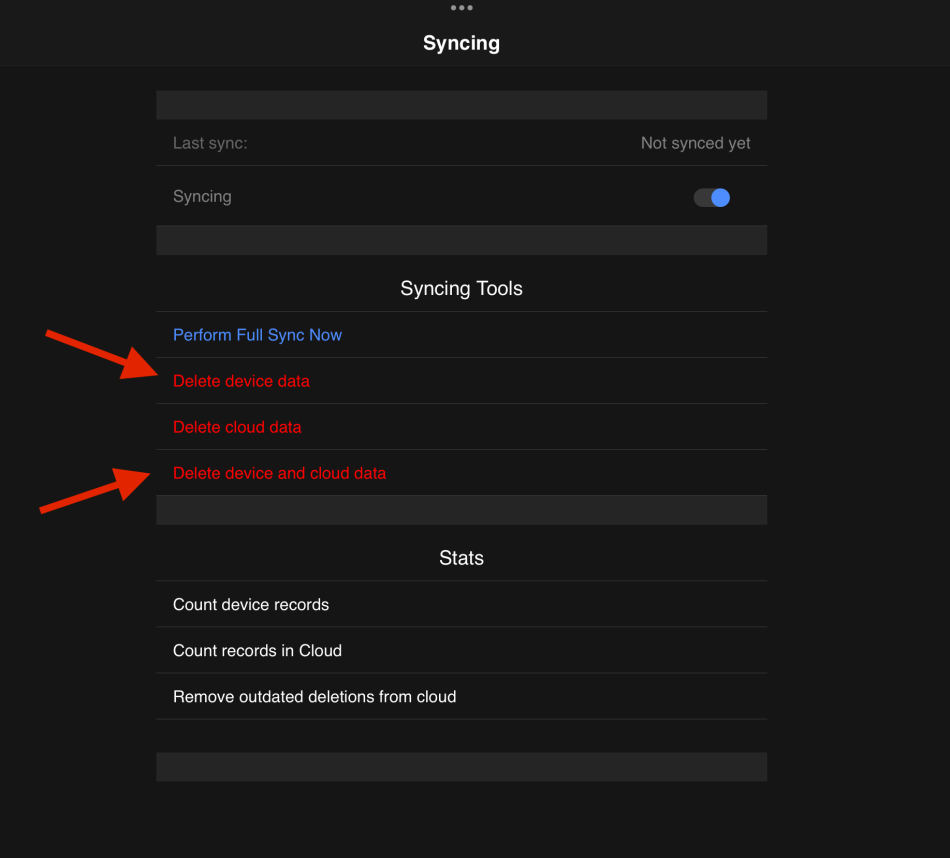Click the Not synced yet status text
The image size is (950, 858).
coord(695,143)
